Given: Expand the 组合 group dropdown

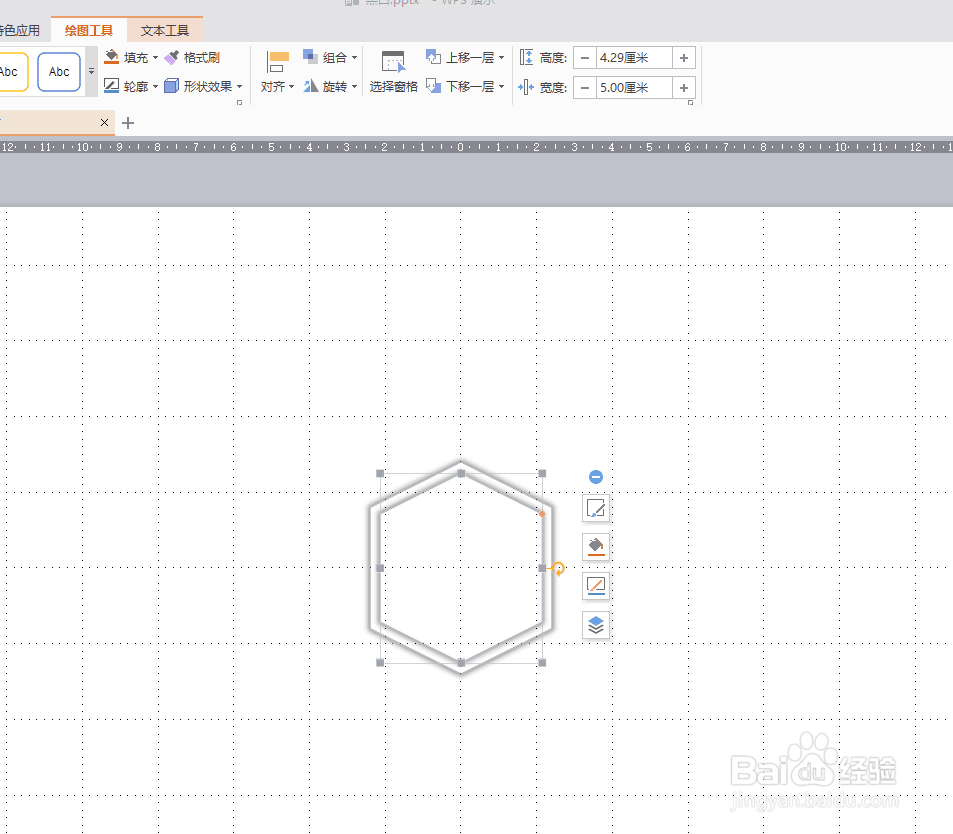Looking at the screenshot, I should click(x=331, y=57).
